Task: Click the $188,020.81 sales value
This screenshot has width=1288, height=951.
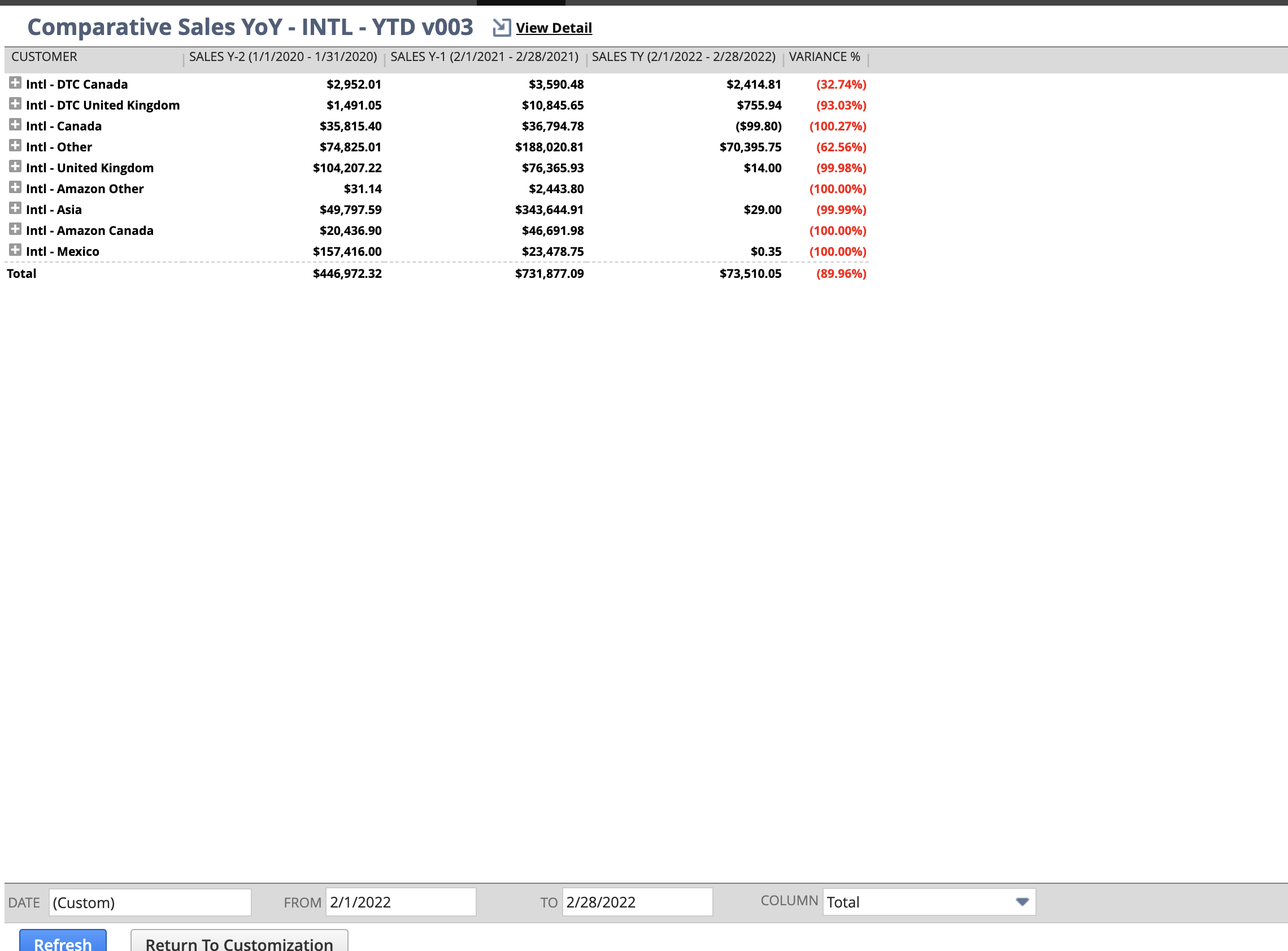Action: [549, 147]
